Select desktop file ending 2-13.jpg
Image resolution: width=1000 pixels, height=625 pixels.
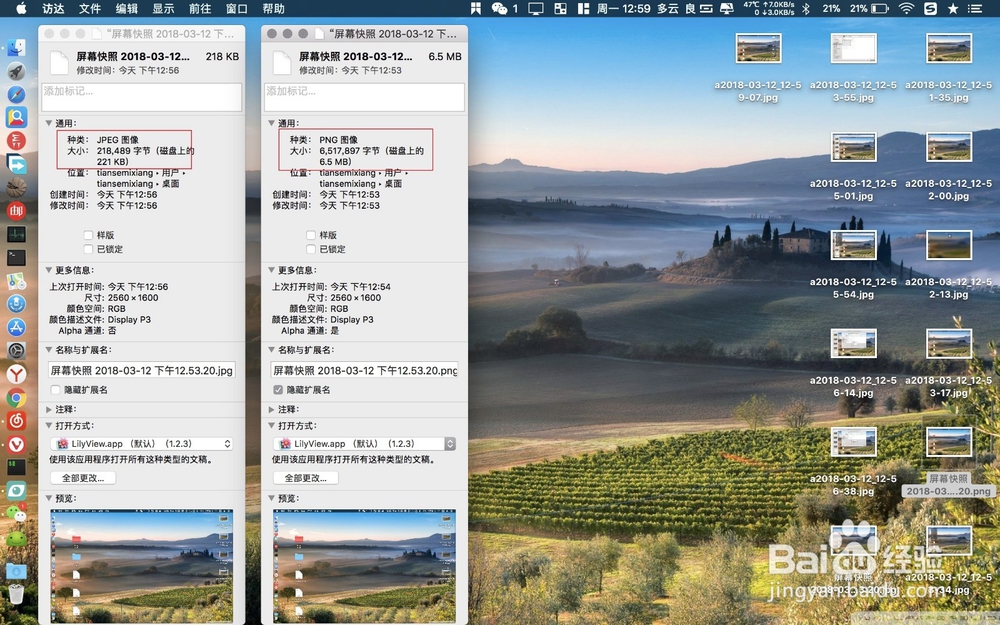949,246
